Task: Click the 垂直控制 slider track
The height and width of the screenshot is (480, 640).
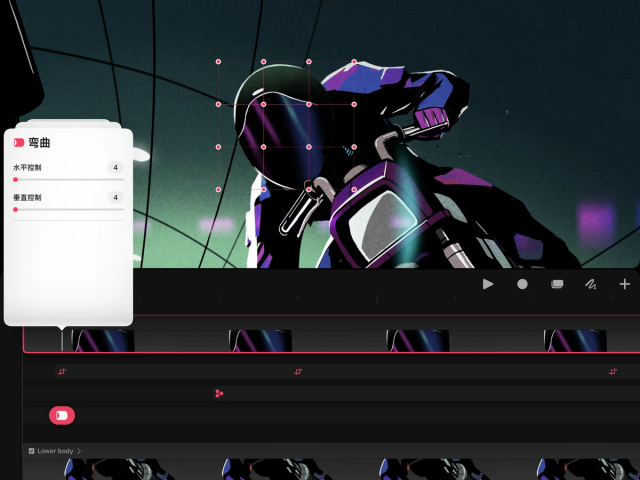Action: (x=68, y=209)
